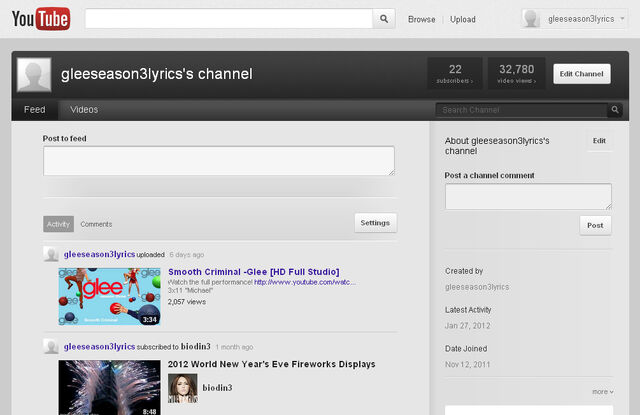This screenshot has height=415, width=640.
Task: Open the account dropdown arrow by gleeseason3lyrics
Action: pos(622,19)
